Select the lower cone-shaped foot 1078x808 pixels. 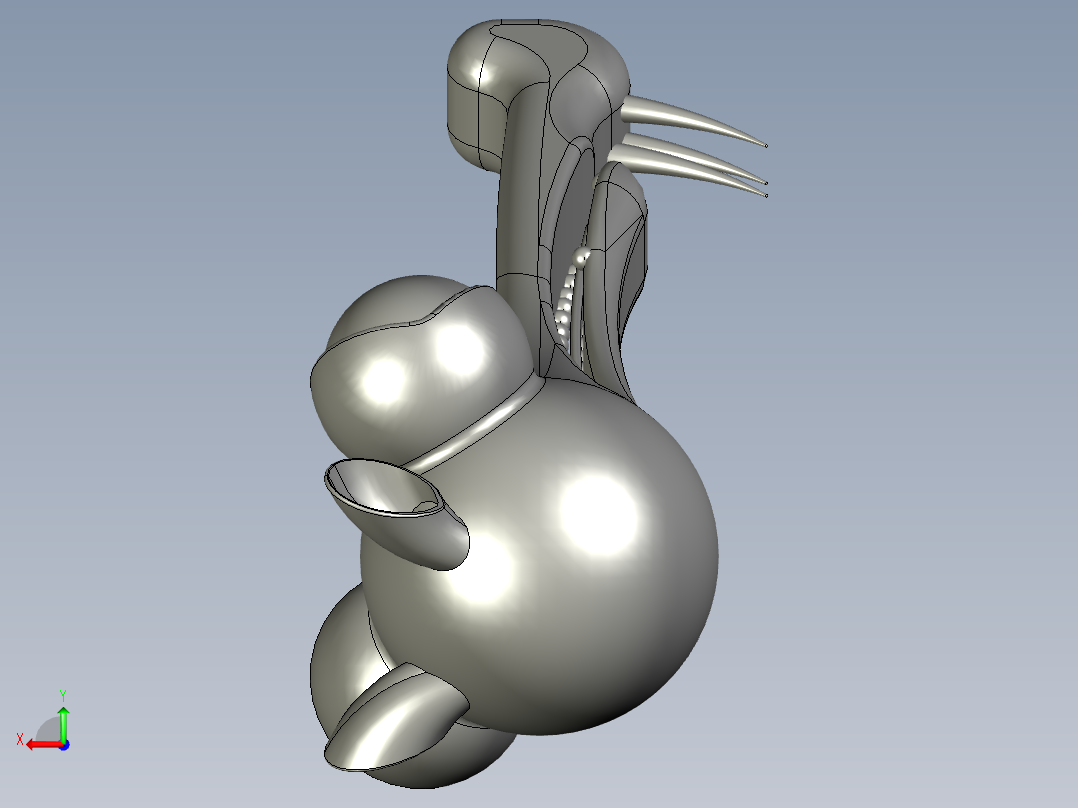[x=395, y=719]
